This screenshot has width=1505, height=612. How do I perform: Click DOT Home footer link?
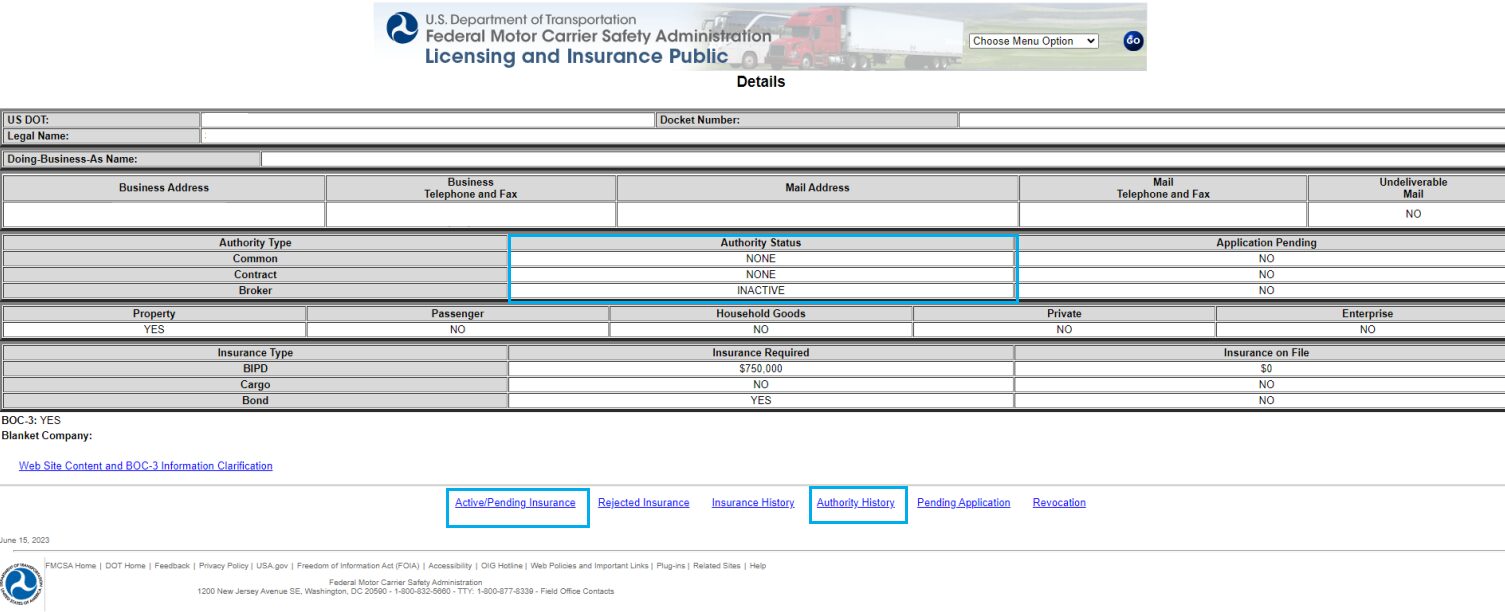(126, 566)
